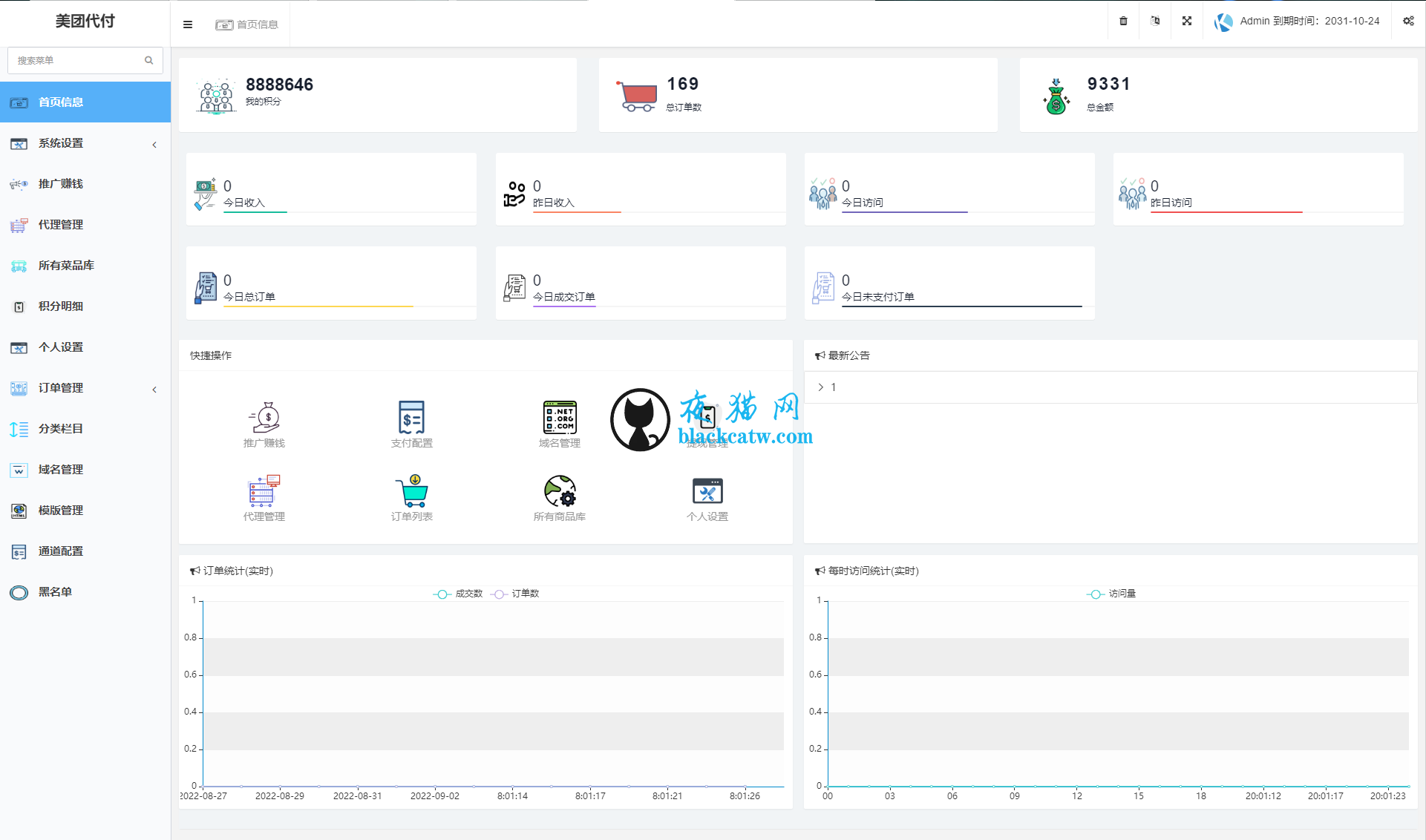Screen dimensions: 1426x840
Task: Select the 首页信息 page tab
Action: (247, 24)
